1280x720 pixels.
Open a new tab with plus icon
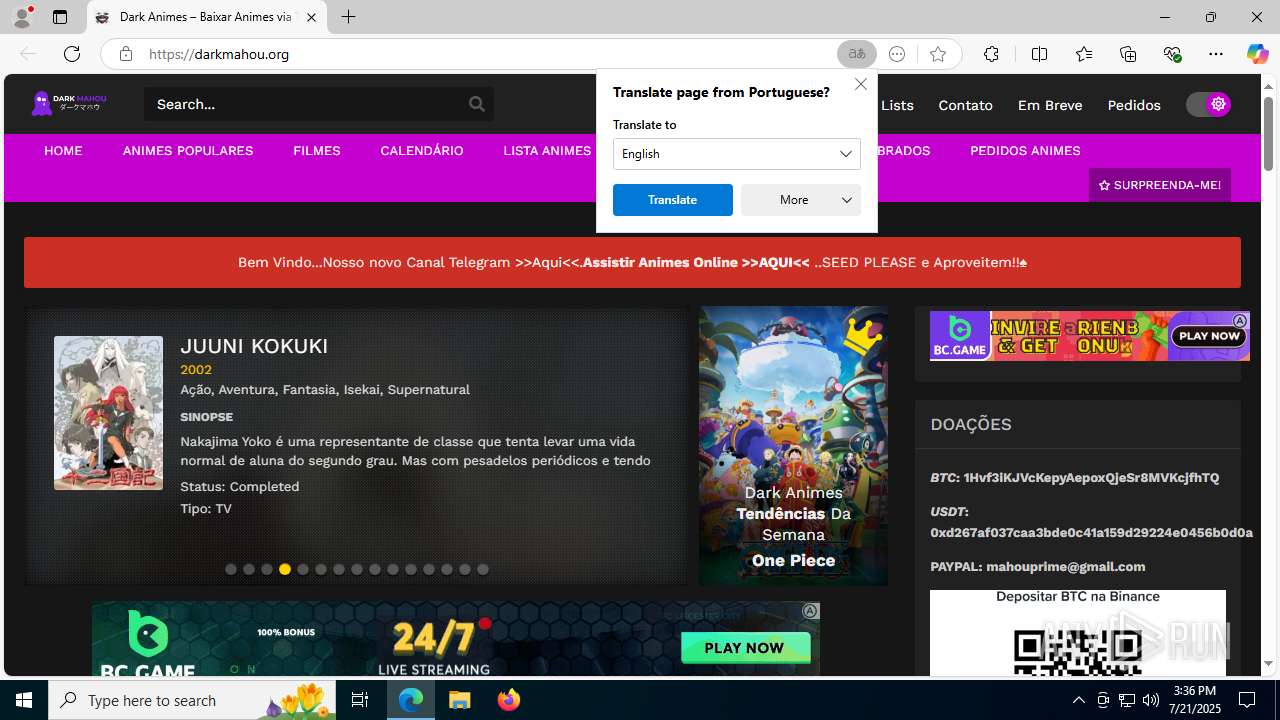[348, 17]
